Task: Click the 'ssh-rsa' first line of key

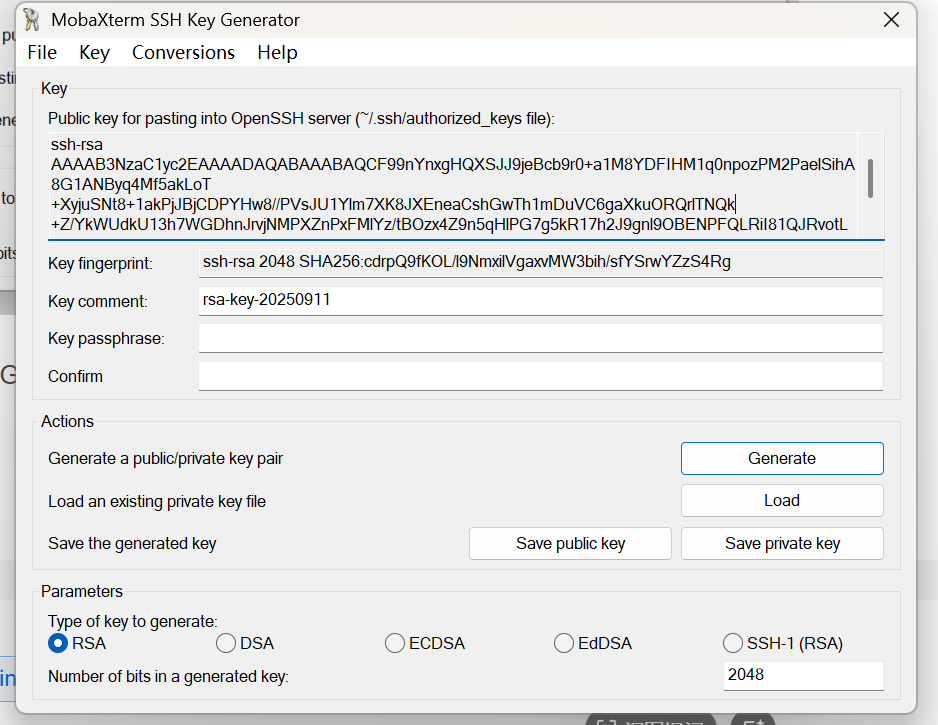Action: click(77, 145)
